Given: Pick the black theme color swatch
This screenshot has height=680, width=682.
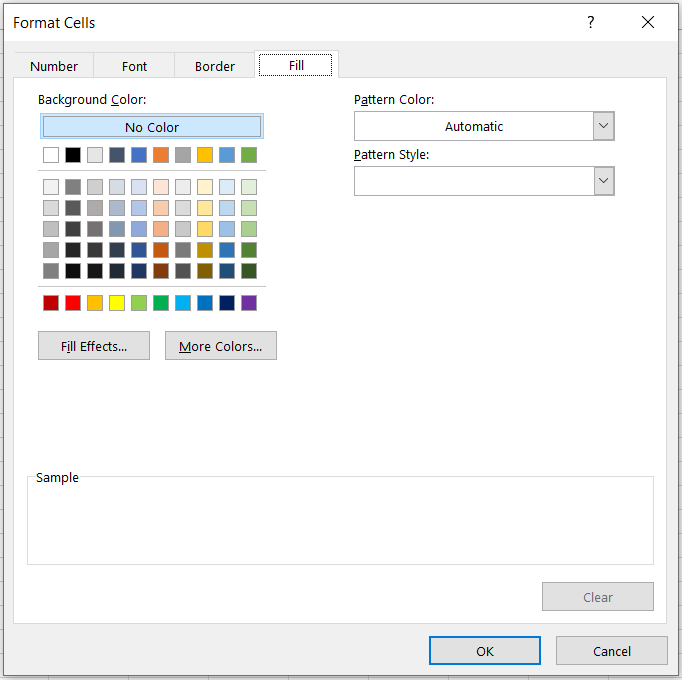Looking at the screenshot, I should click(73, 155).
